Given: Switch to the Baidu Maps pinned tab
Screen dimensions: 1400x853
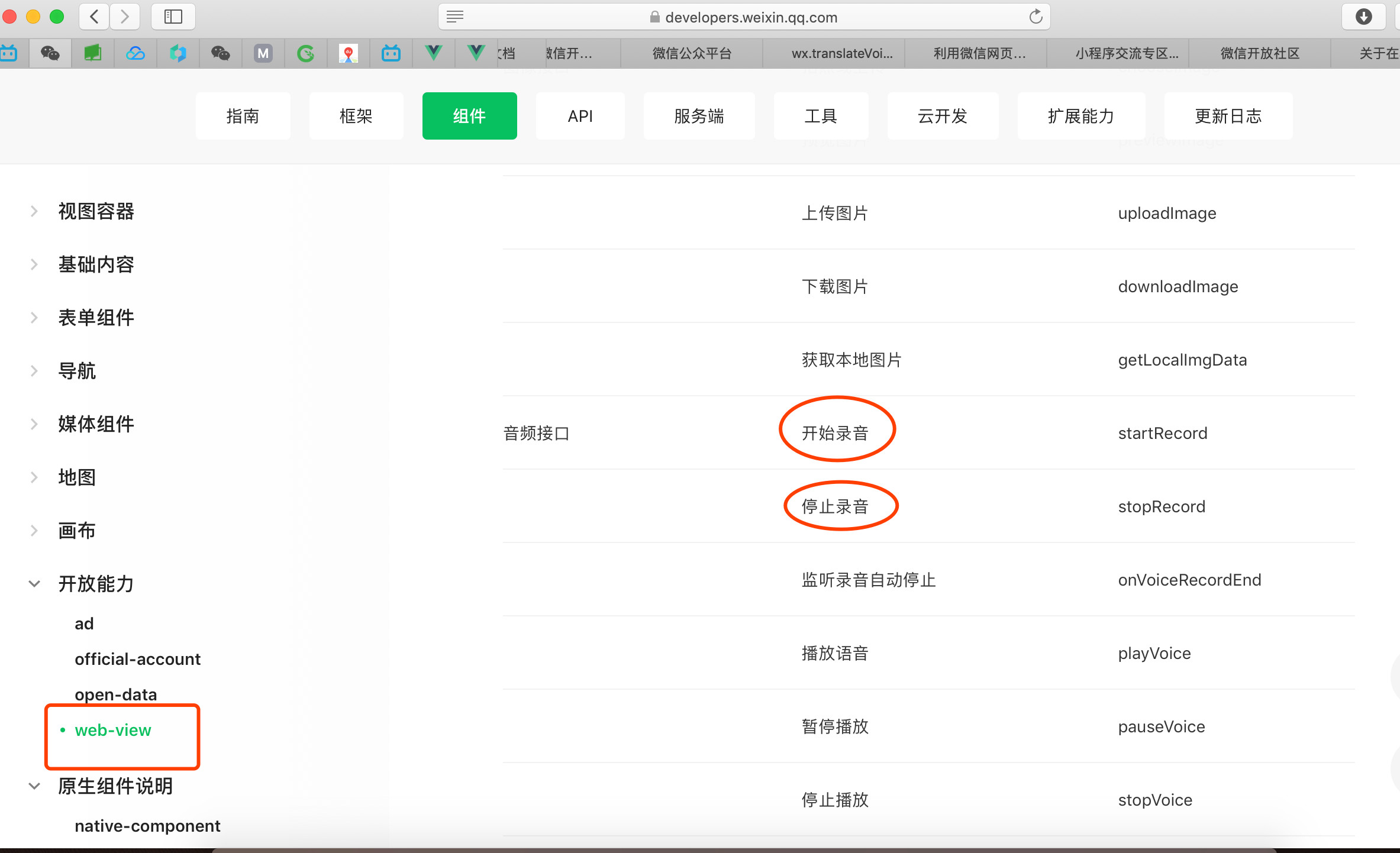Looking at the screenshot, I should pyautogui.click(x=349, y=54).
